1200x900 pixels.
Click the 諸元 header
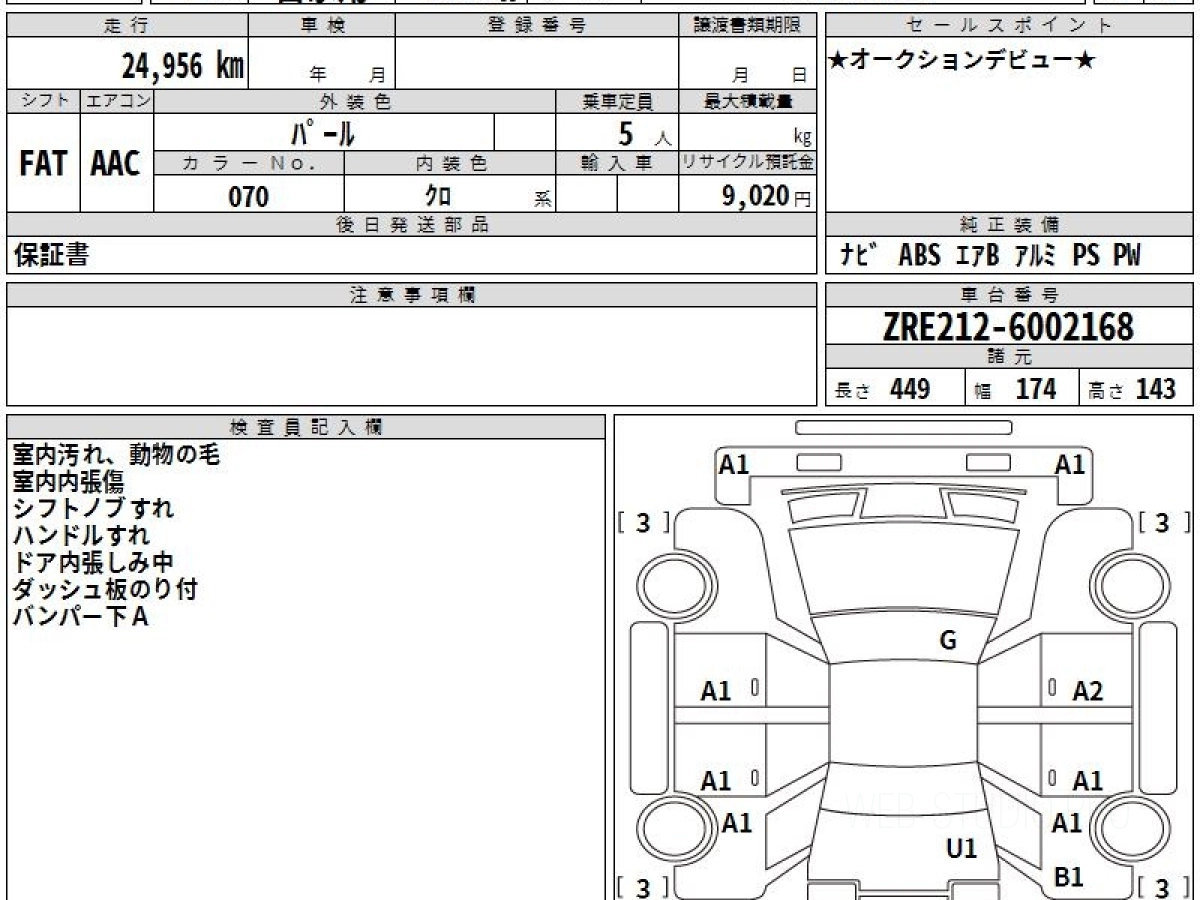pos(1009,357)
